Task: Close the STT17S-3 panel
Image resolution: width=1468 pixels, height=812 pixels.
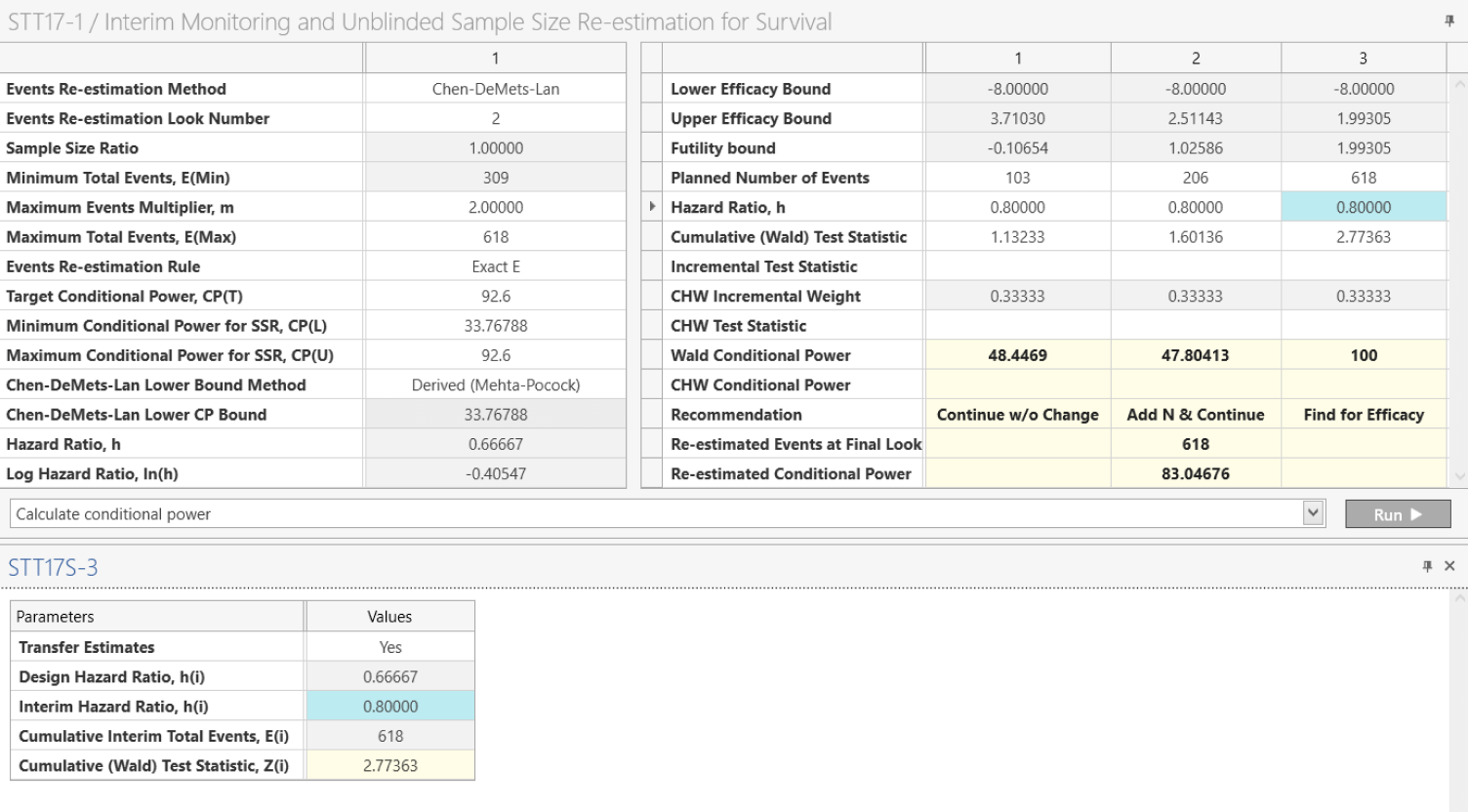Action: (1449, 566)
